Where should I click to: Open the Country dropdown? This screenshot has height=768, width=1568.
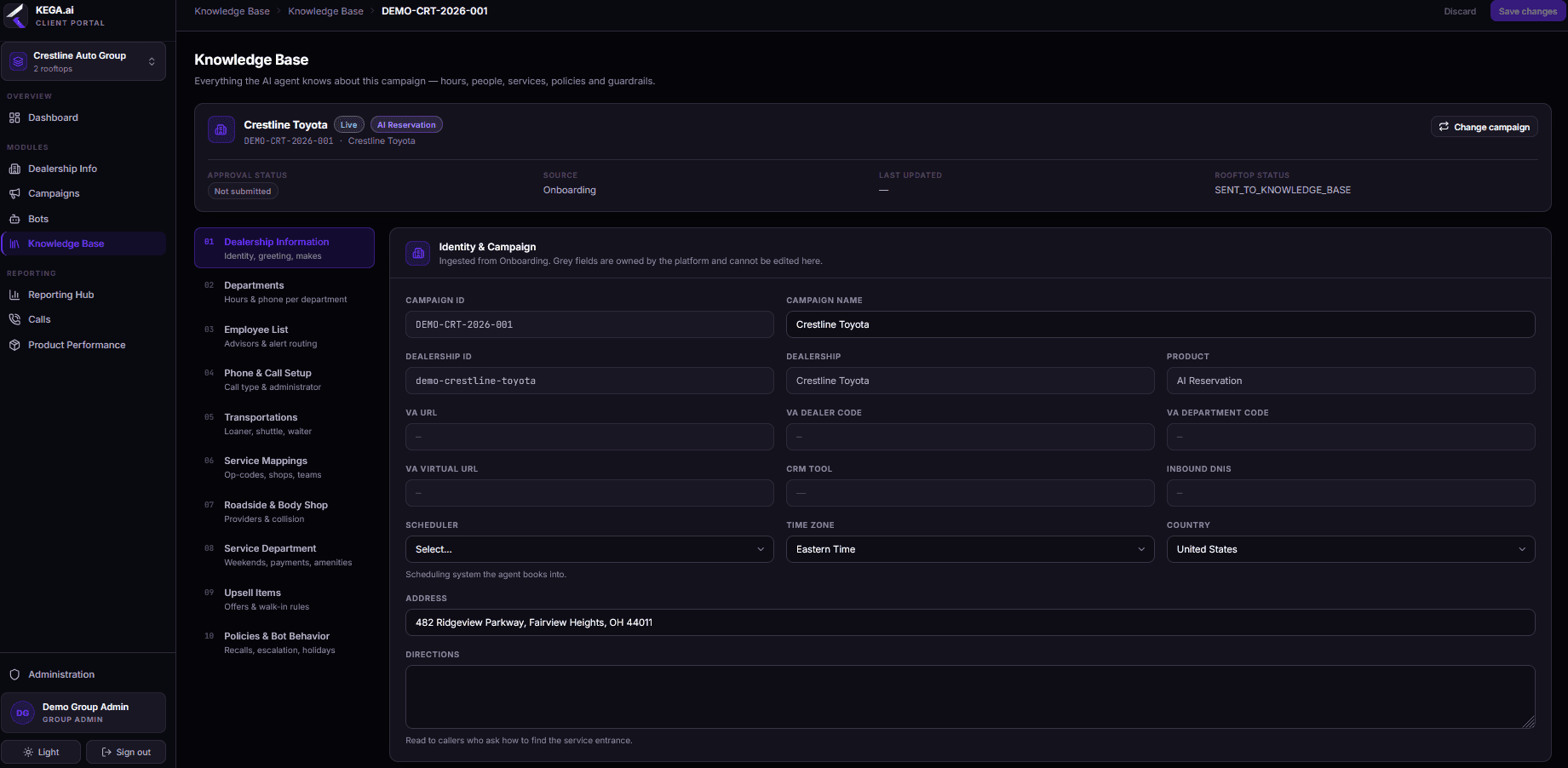pyautogui.click(x=1351, y=549)
